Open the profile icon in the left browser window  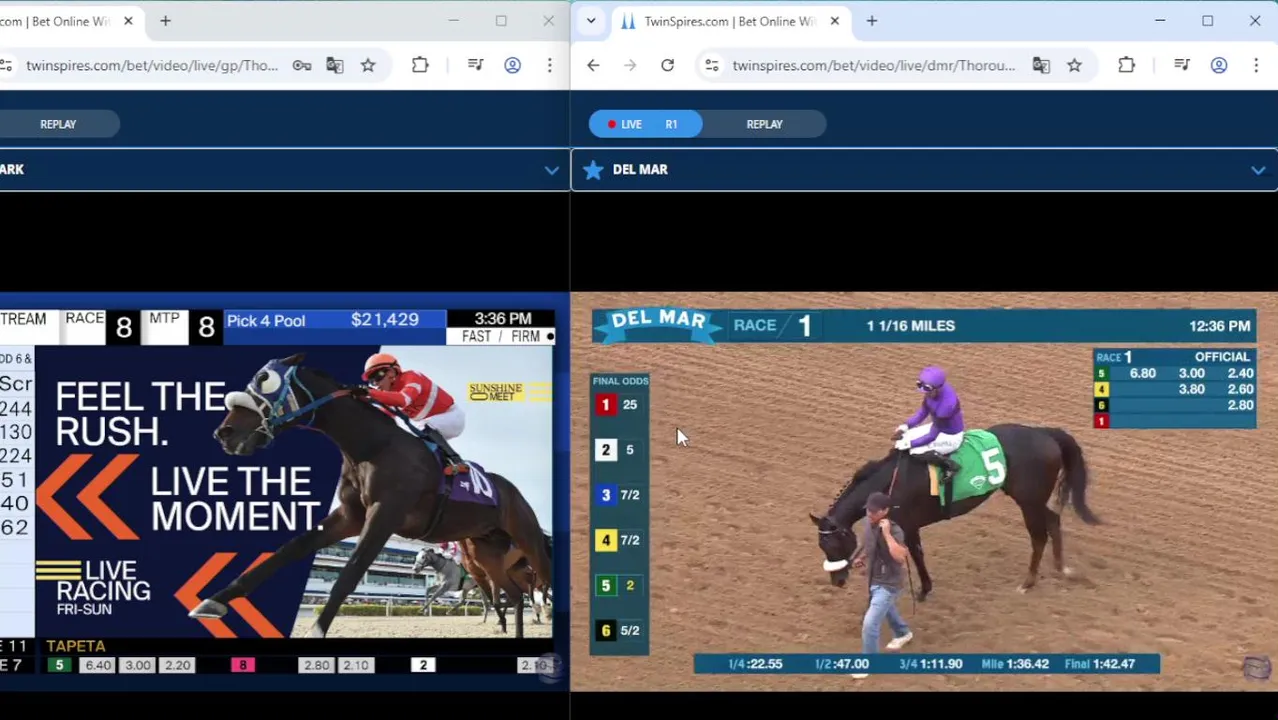512,65
